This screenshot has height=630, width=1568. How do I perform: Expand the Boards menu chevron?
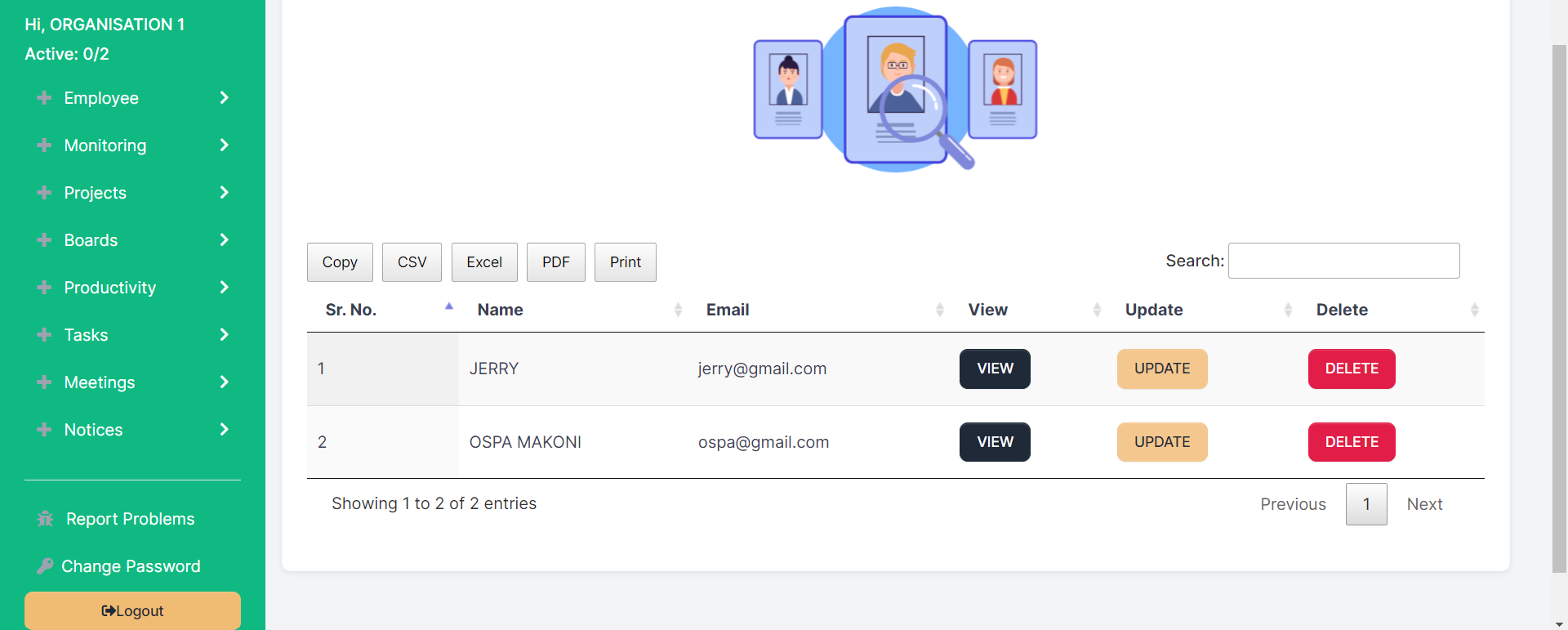[224, 240]
